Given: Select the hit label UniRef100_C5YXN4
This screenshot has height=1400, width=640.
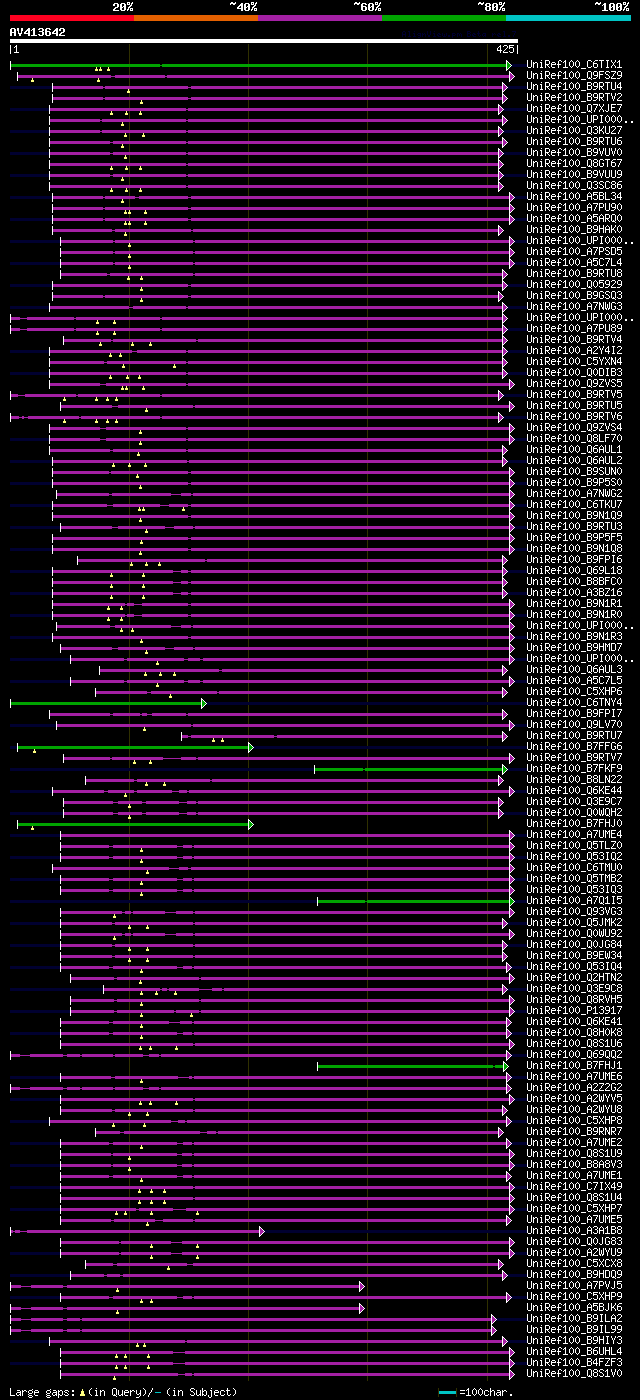Looking at the screenshot, I should [573, 361].
